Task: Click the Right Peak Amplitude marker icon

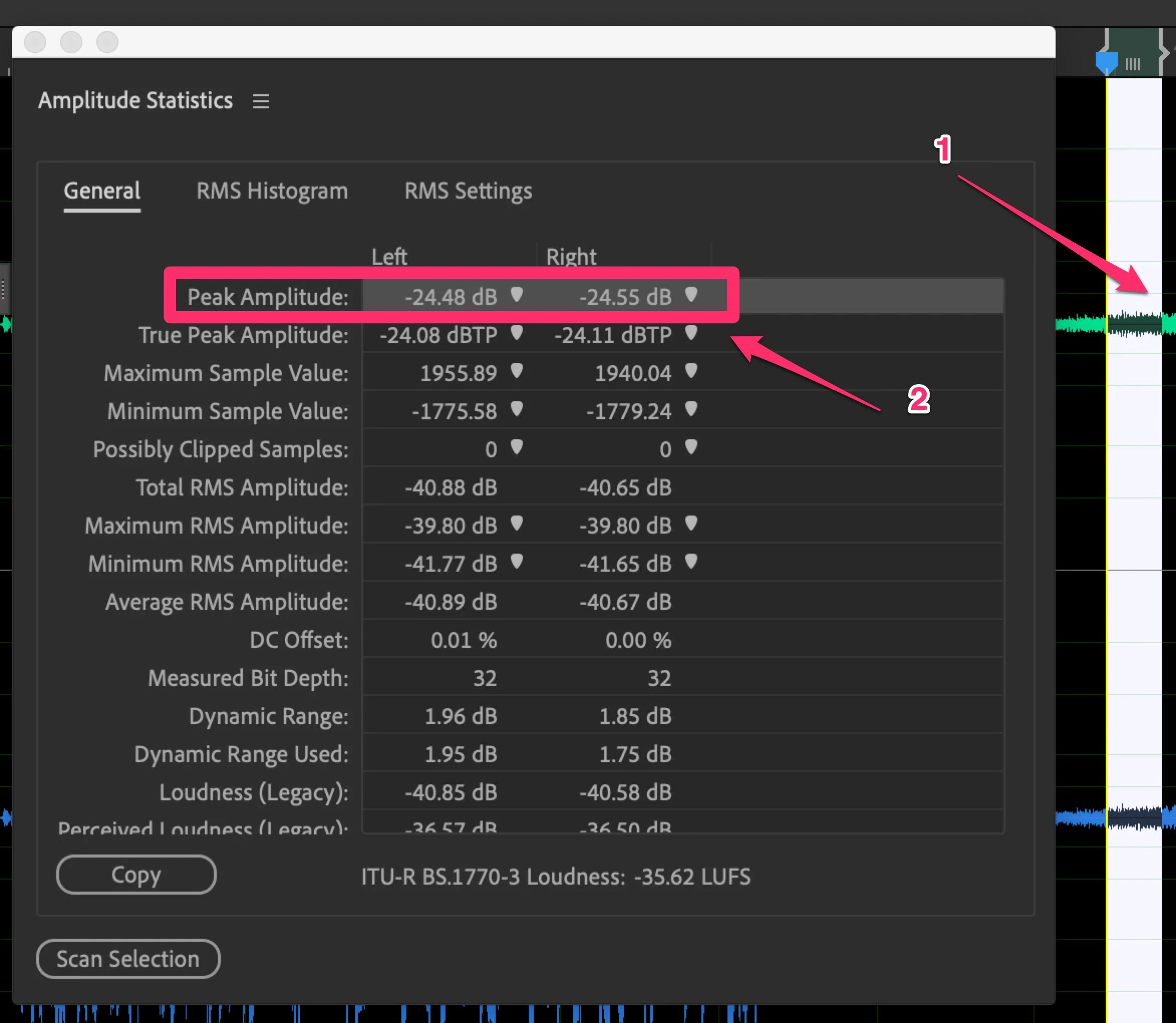Action: pos(691,294)
